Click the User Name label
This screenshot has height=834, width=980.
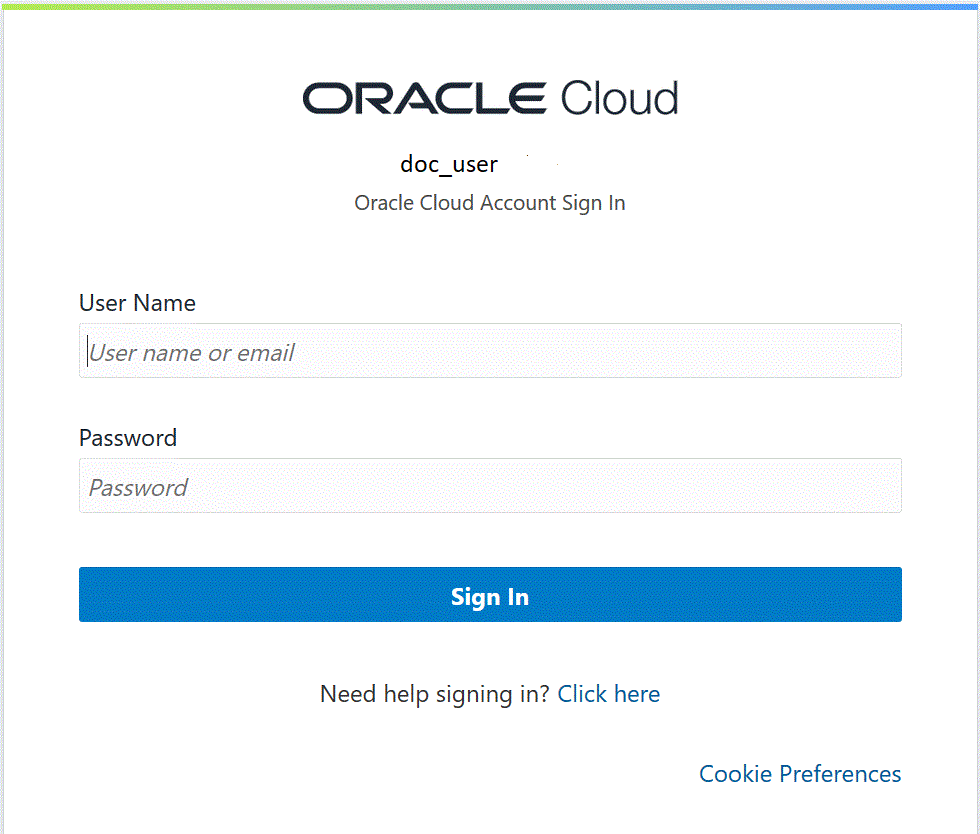137,303
